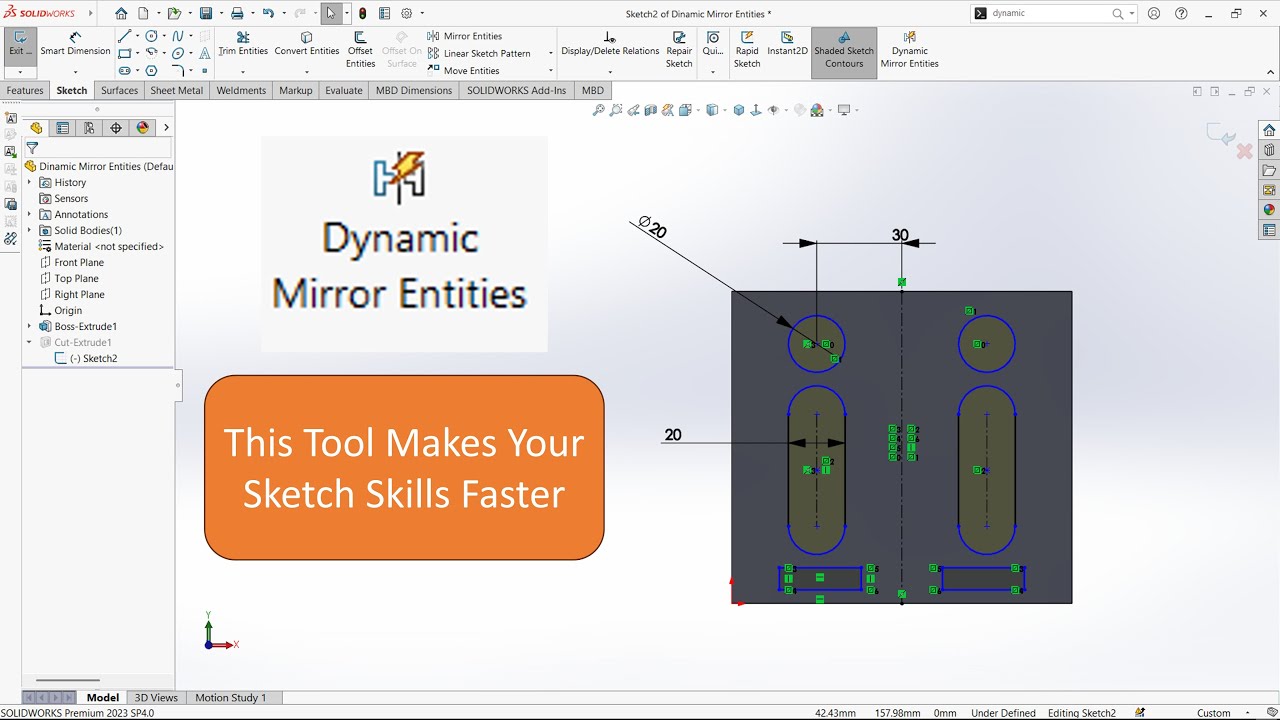Image resolution: width=1280 pixels, height=720 pixels.
Task: Select Sketch2 in the feature tree
Action: point(86,359)
